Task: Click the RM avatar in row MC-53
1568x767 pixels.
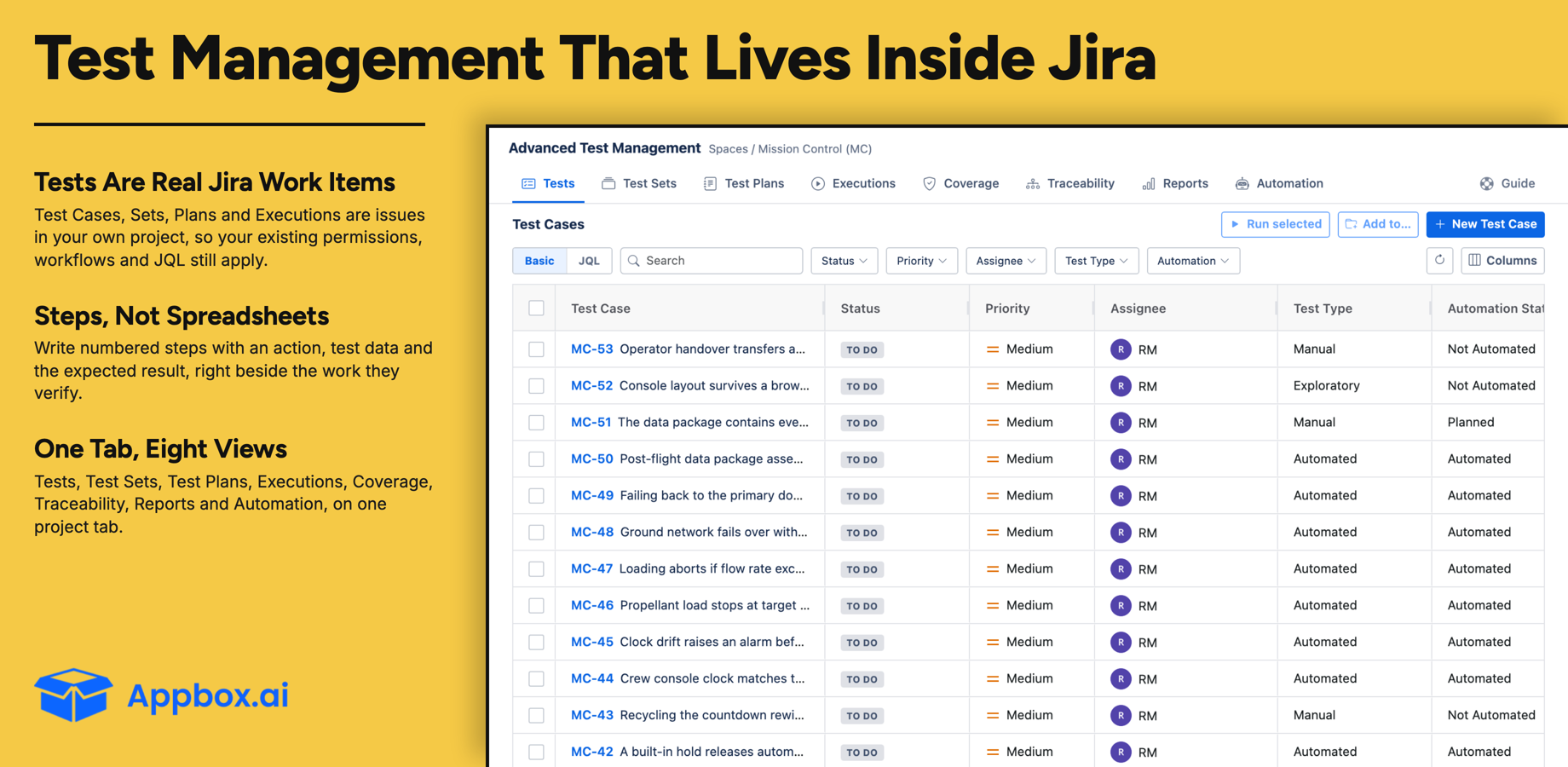Action: [1121, 349]
